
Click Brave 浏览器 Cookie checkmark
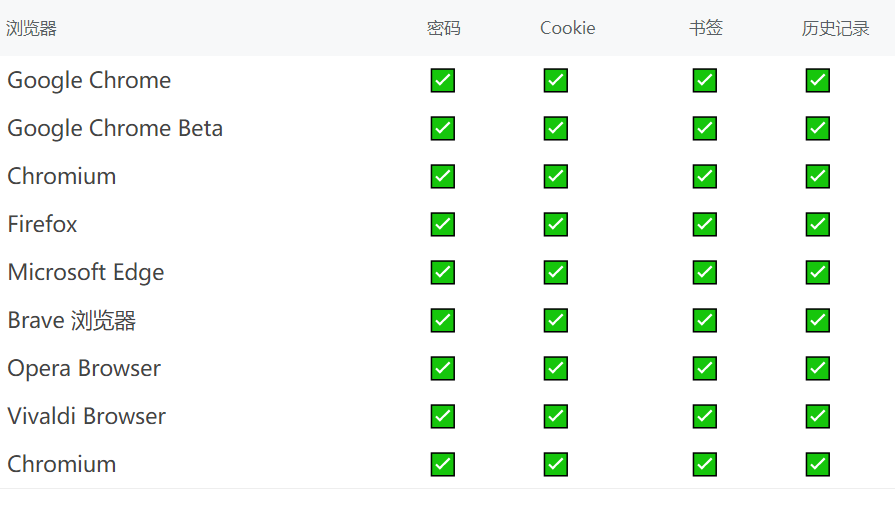tap(556, 320)
